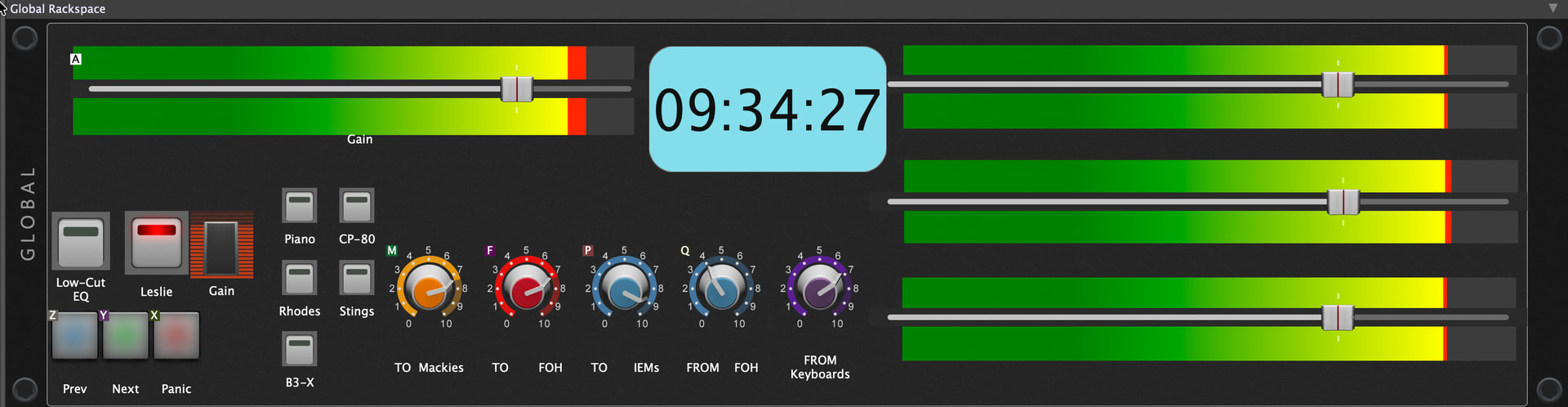This screenshot has width=1568, height=407.
Task: Expand the Global Rackspace dropdown arrow
Action: tap(1552, 8)
